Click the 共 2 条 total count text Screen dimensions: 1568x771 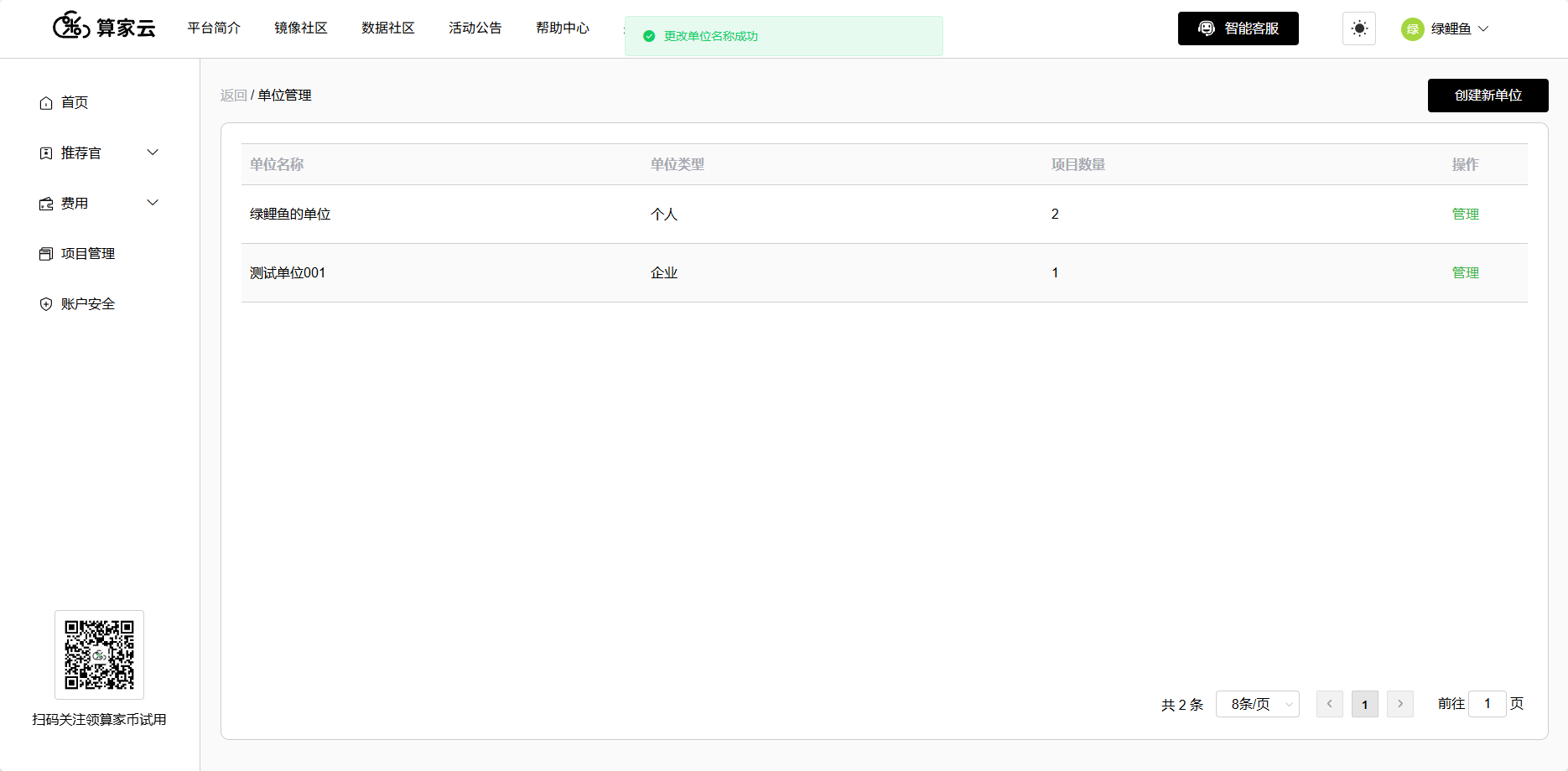(x=1182, y=705)
